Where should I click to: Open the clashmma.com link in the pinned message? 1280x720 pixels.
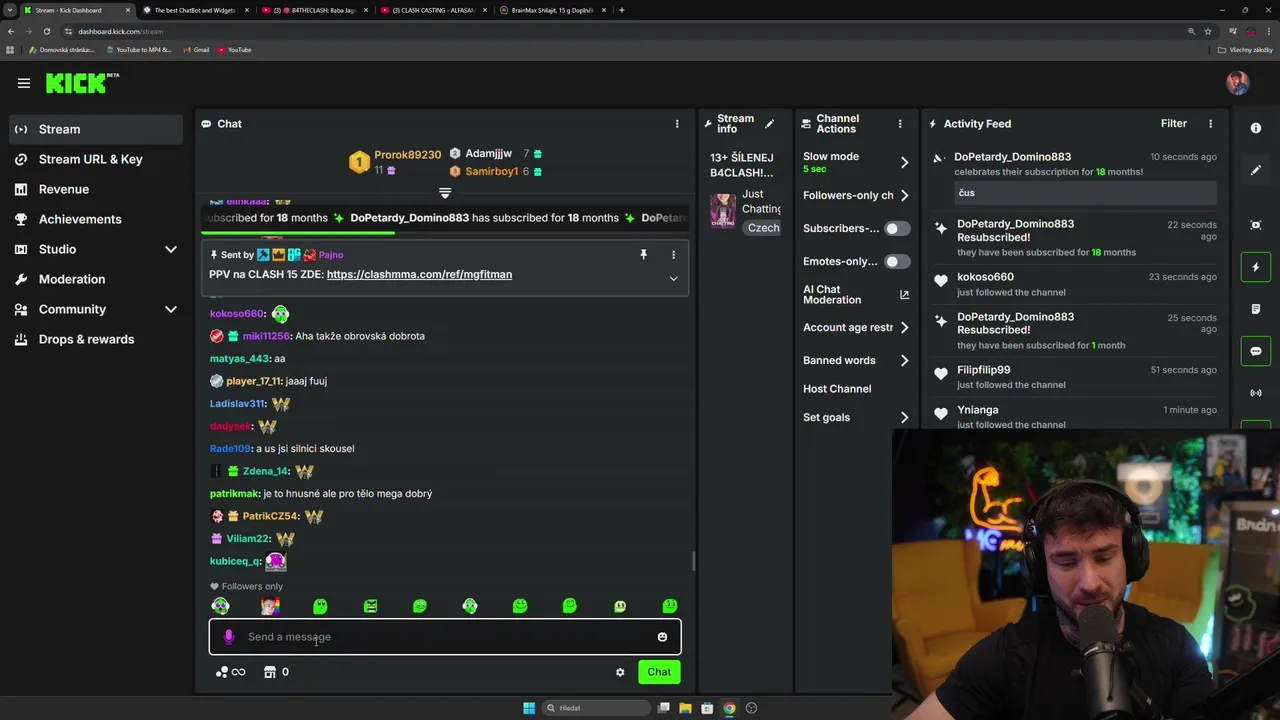pos(419,274)
